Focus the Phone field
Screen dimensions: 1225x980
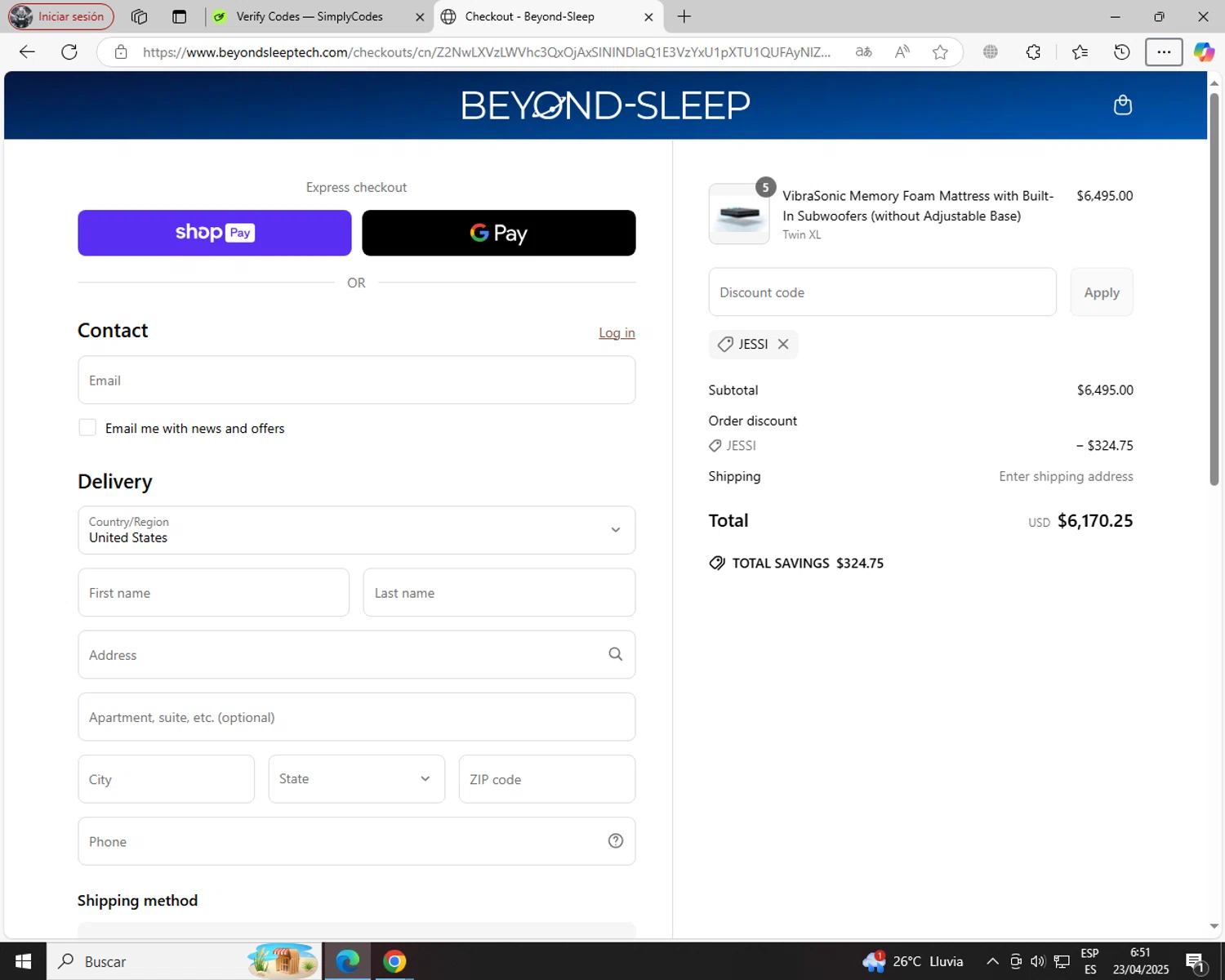click(x=357, y=841)
